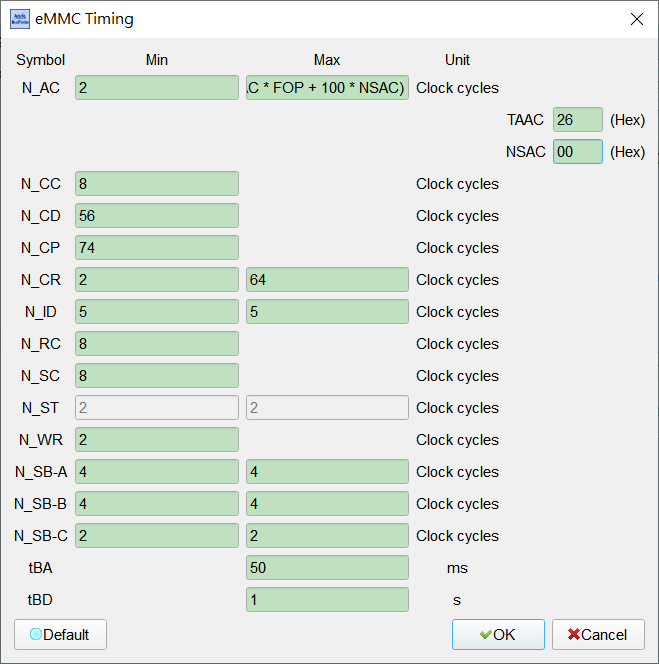The image size is (659, 664).
Task: Edit the N_CC Min field
Action: (157, 184)
